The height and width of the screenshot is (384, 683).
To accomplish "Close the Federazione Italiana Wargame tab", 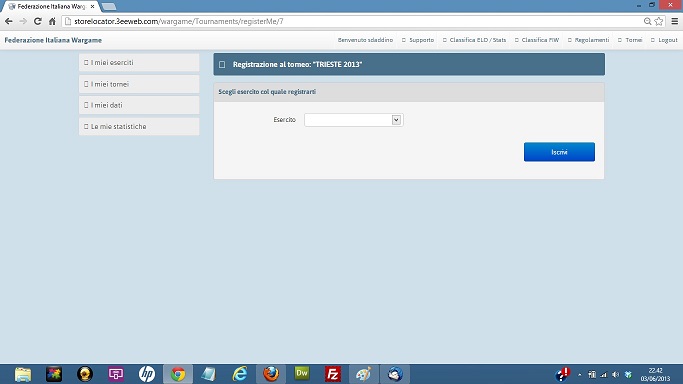I will (92, 7).
